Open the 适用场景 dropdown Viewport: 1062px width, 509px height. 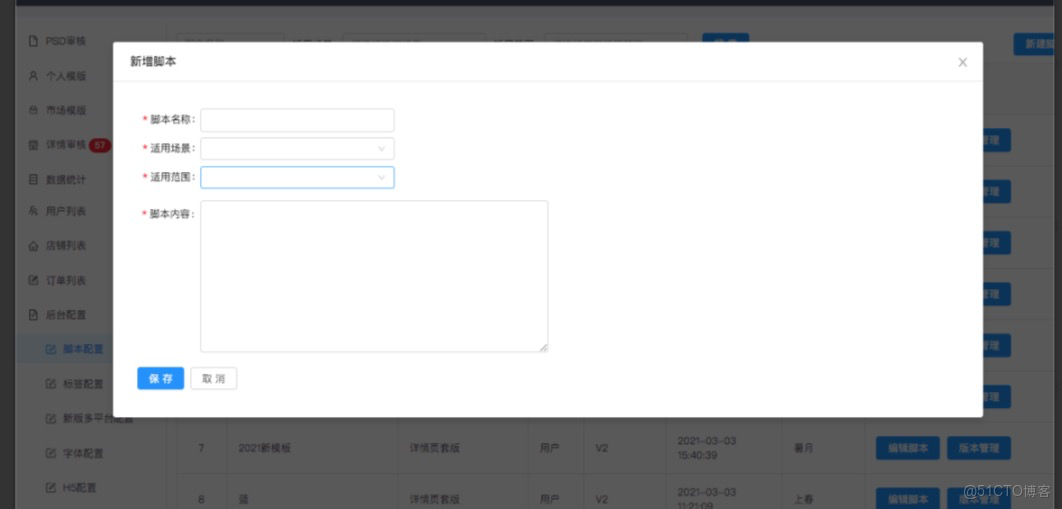pyautogui.click(x=297, y=148)
